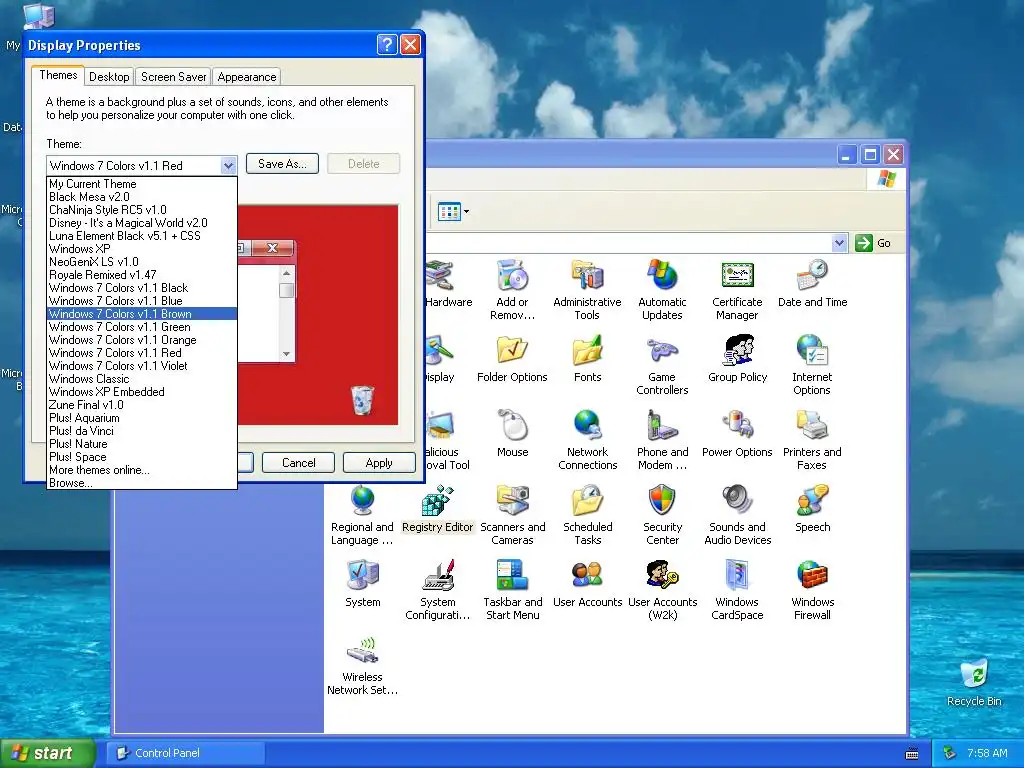
Task: Choose Windows XP theme from list
Action: [x=142, y=249]
